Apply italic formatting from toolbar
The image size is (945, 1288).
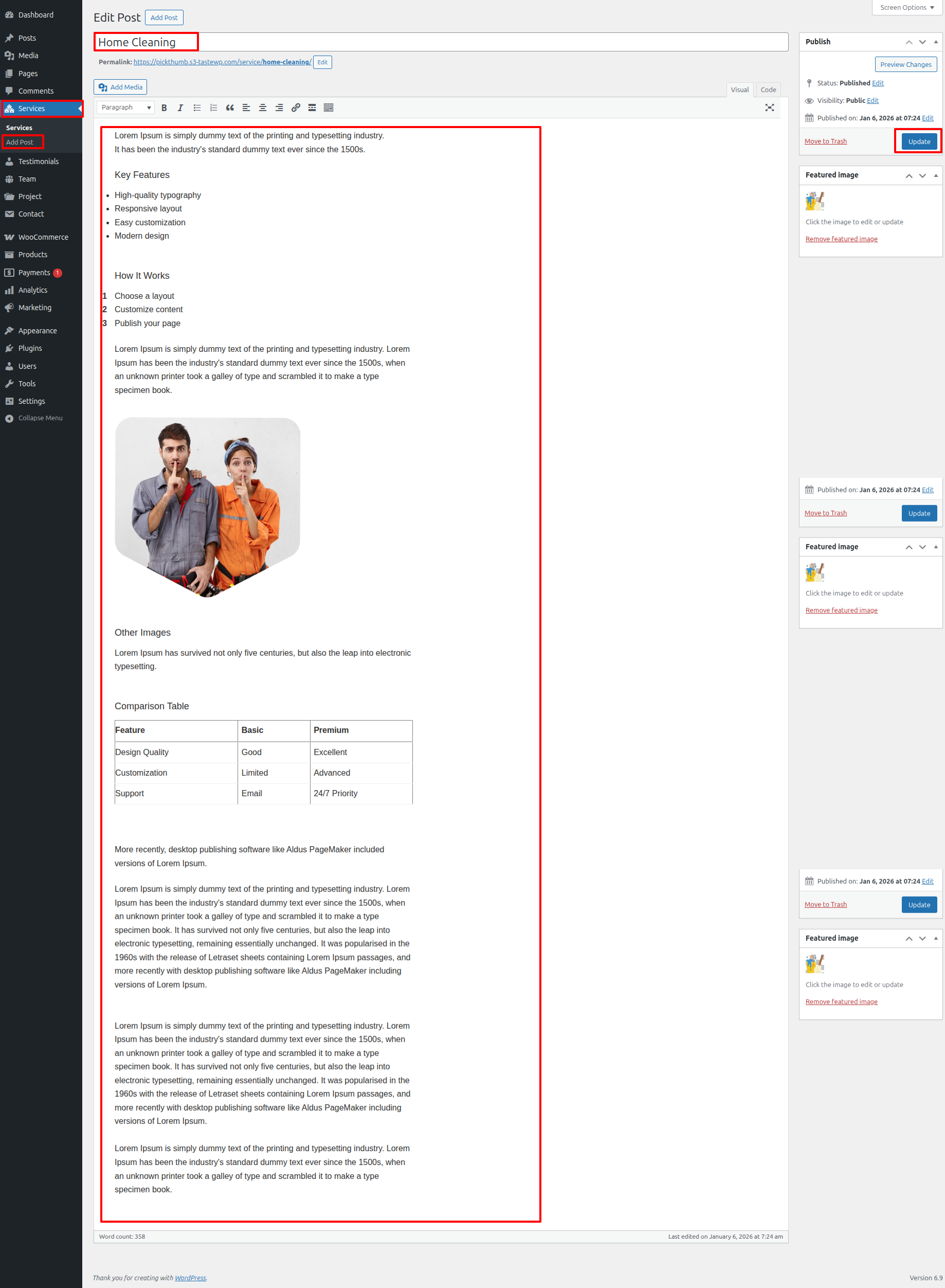(180, 108)
